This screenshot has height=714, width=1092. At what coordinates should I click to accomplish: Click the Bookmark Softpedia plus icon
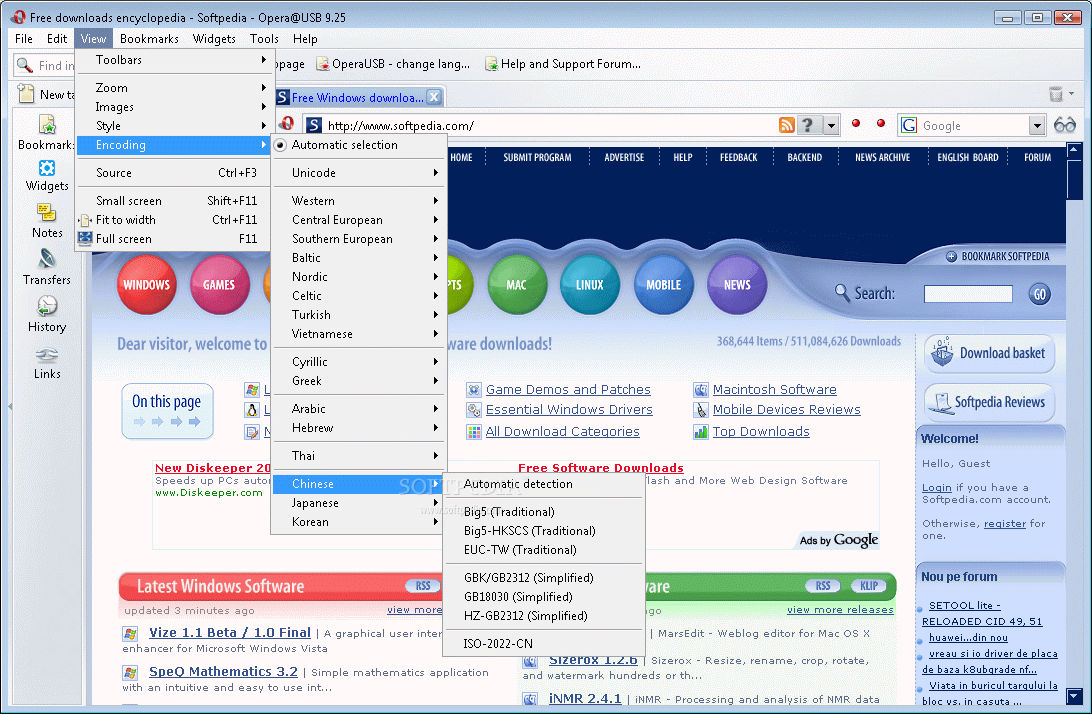pyautogui.click(x=951, y=256)
